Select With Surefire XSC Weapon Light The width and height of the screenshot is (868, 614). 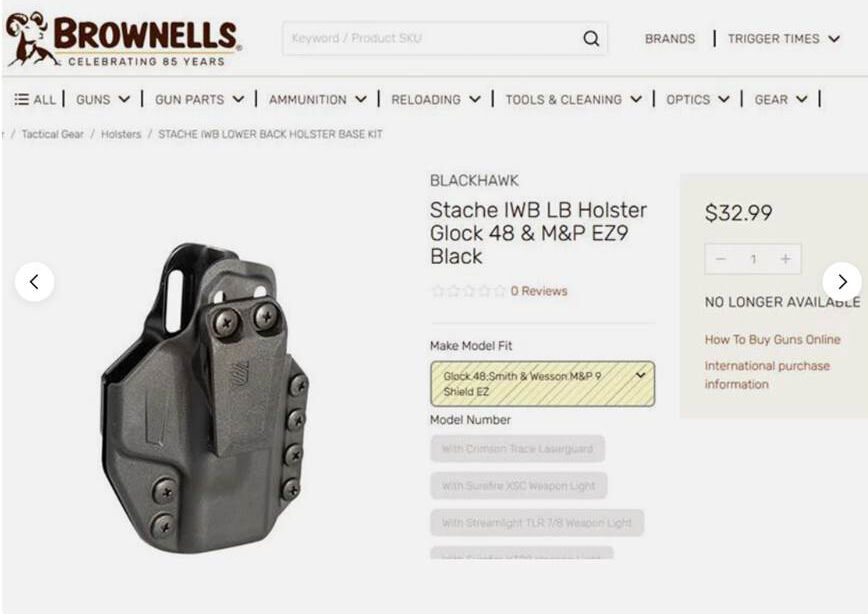pyautogui.click(x=518, y=486)
